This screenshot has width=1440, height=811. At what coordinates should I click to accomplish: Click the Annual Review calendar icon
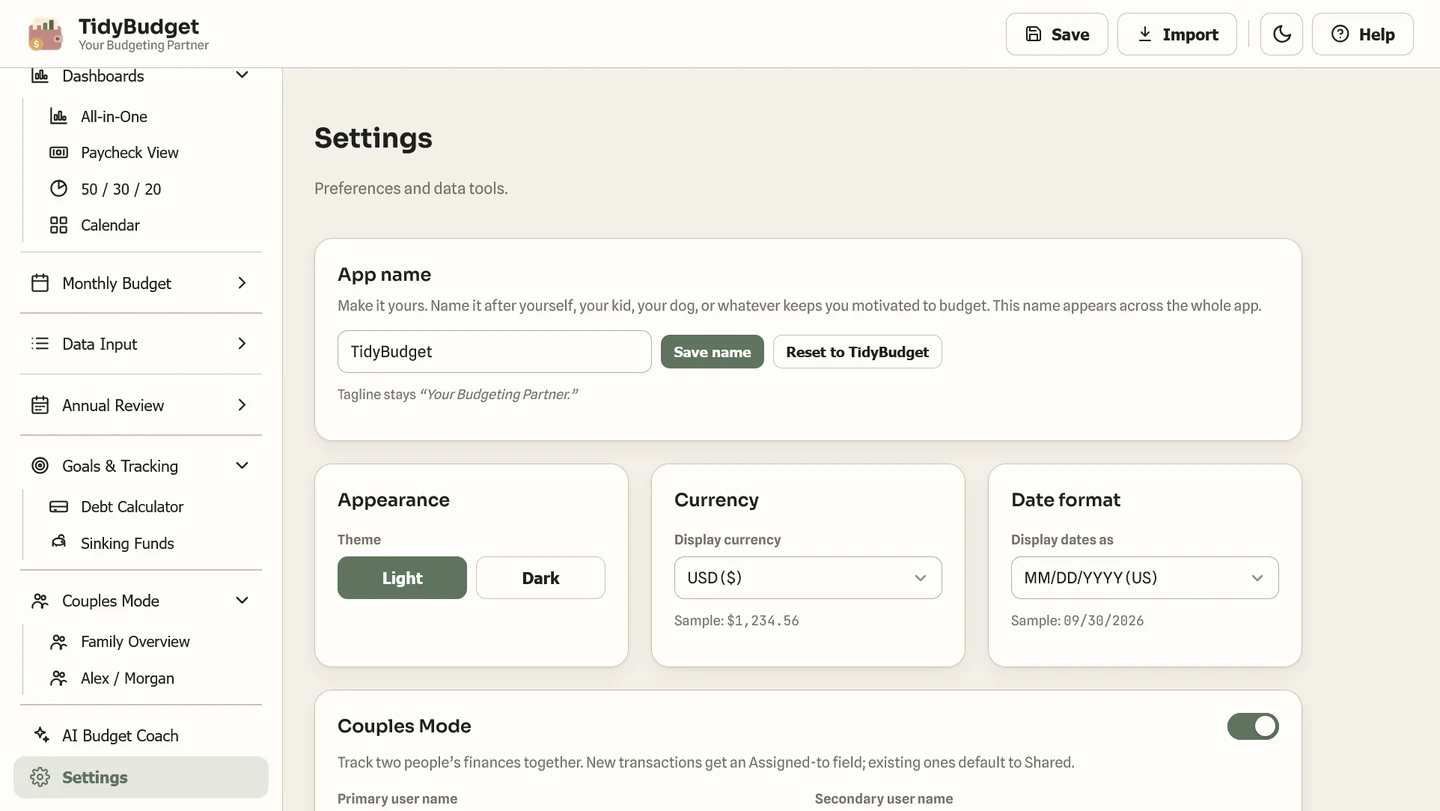[40, 405]
